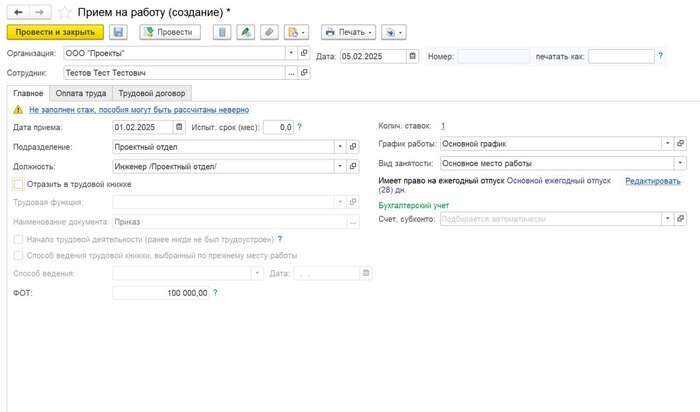
Task: Open the График работы linked record icon
Action: 681,144
